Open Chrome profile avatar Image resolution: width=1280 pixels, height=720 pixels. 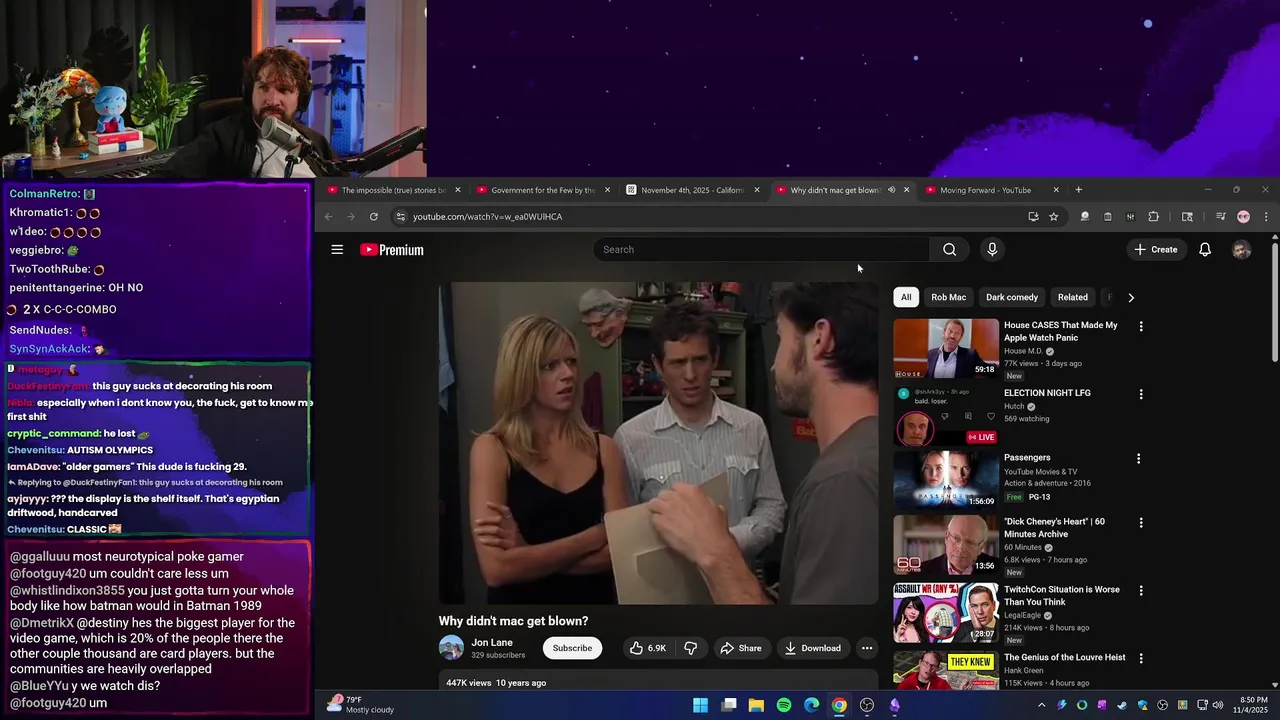tap(1243, 217)
